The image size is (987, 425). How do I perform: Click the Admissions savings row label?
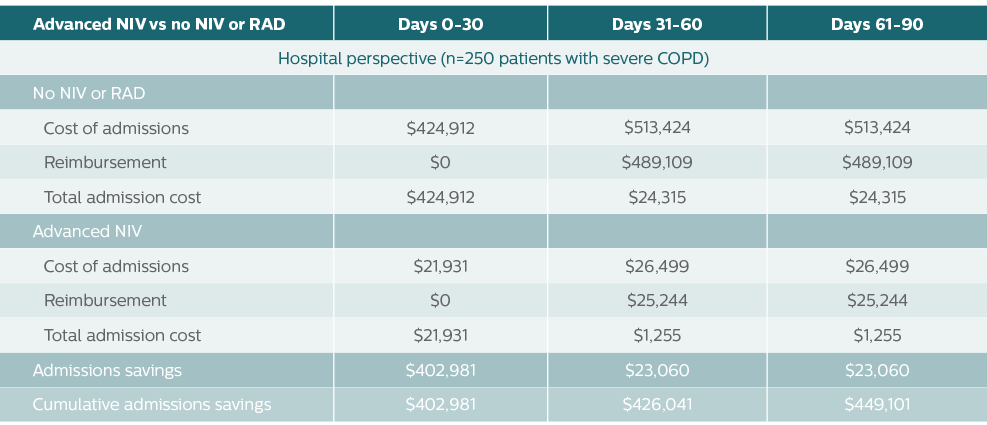pos(107,370)
